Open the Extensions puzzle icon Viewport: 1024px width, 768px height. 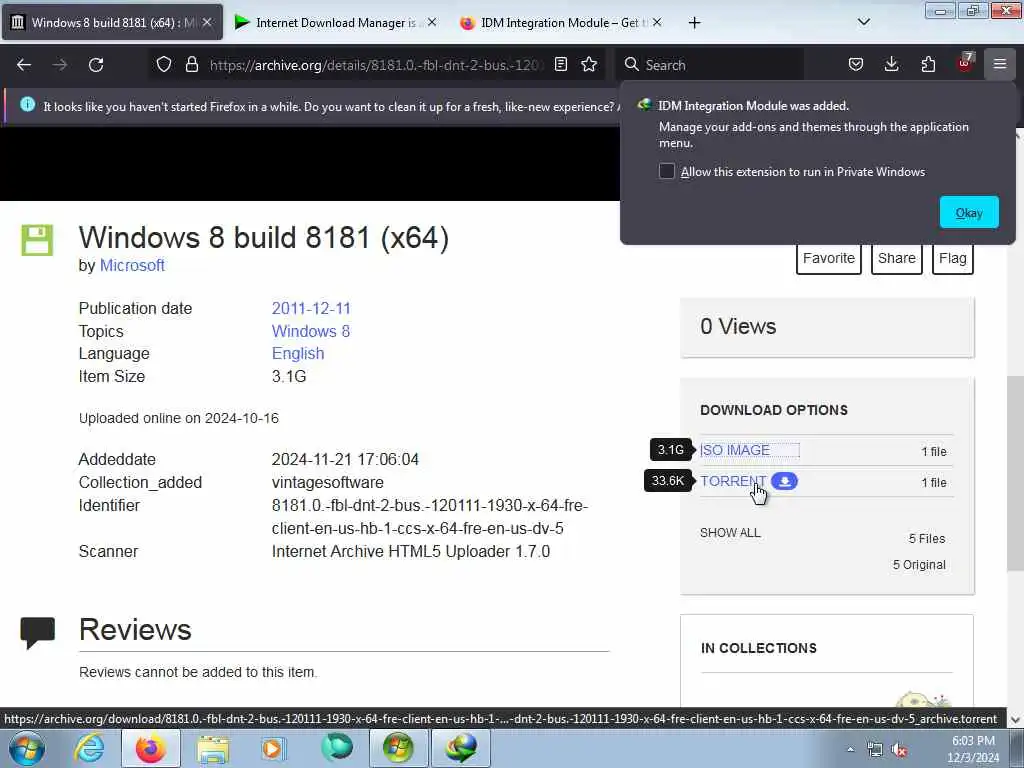(928, 64)
